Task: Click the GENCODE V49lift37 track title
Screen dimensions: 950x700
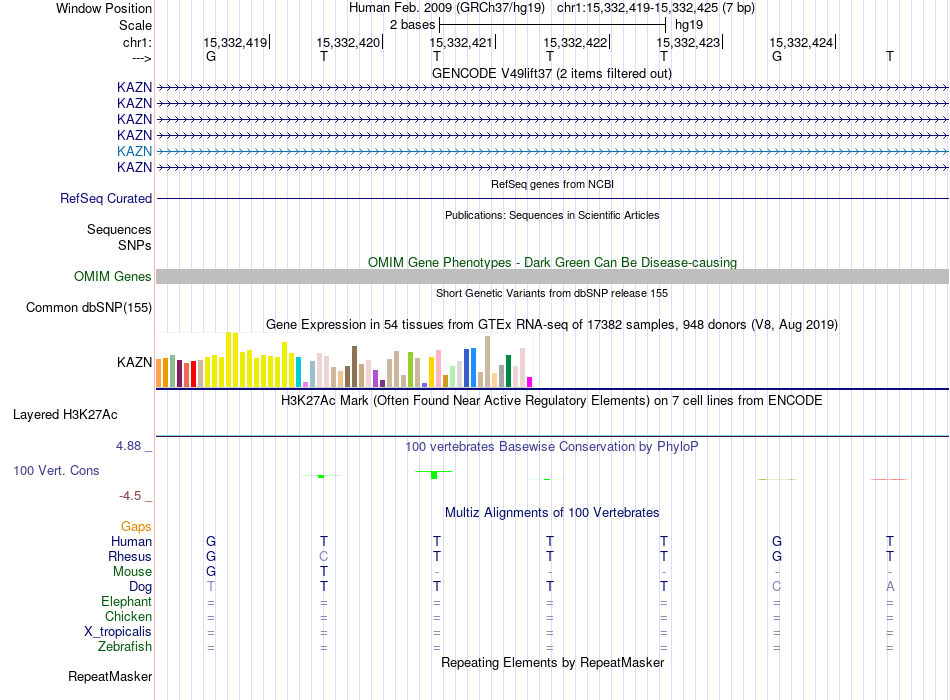Action: point(552,73)
